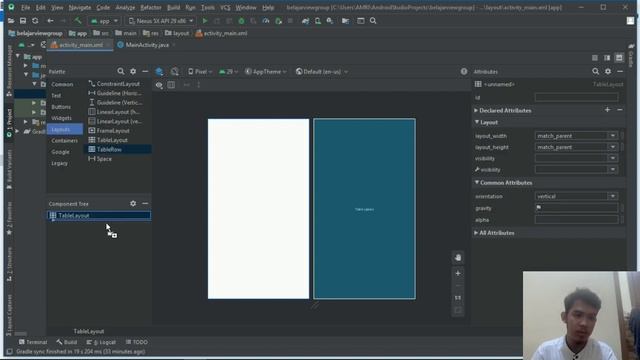Select the blueprint view on canvas
Image resolution: width=640 pixels, height=360 pixels.
364,209
